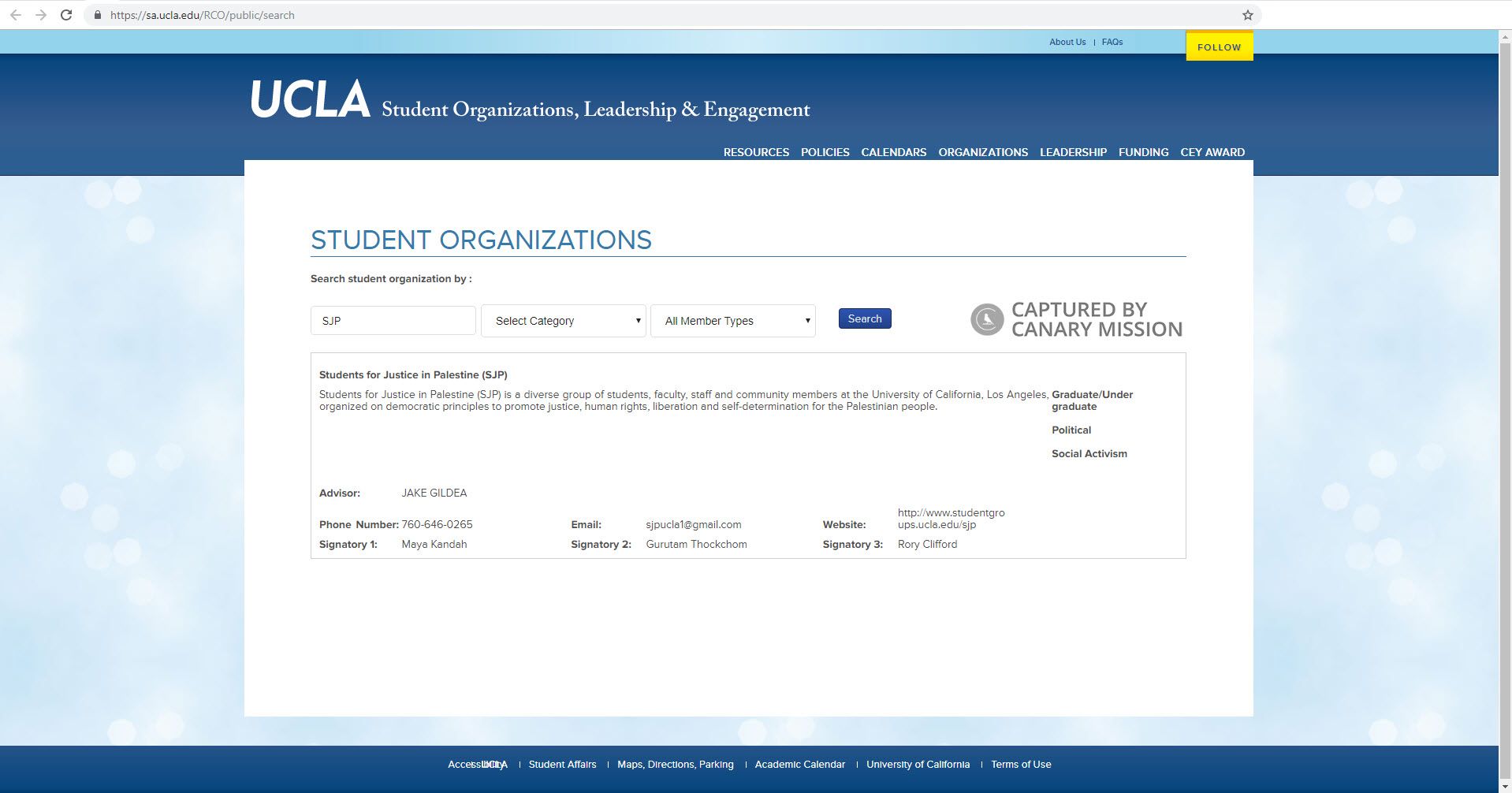
Task: Open the Terms of Use footer link
Action: (x=1020, y=764)
